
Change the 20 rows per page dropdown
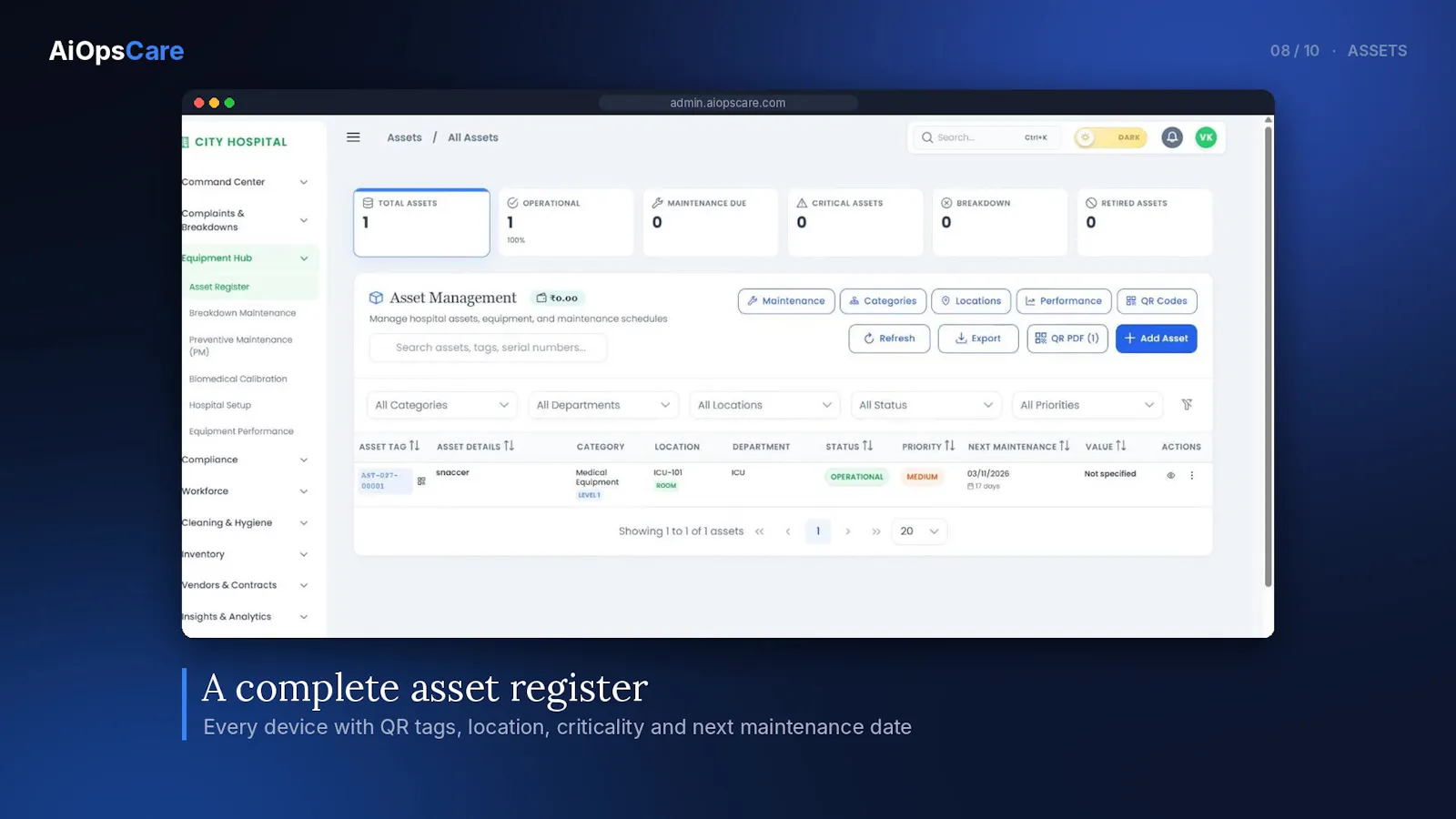click(919, 531)
